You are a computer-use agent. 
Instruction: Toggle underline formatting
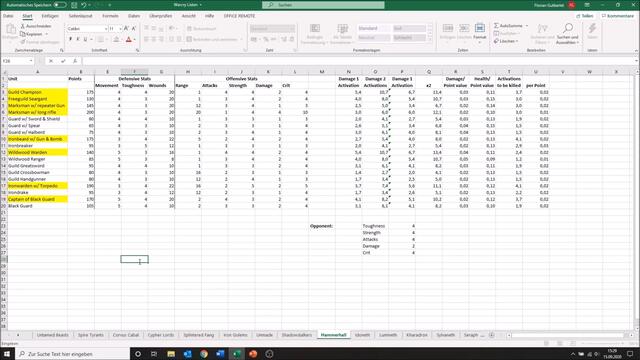tap(85, 40)
